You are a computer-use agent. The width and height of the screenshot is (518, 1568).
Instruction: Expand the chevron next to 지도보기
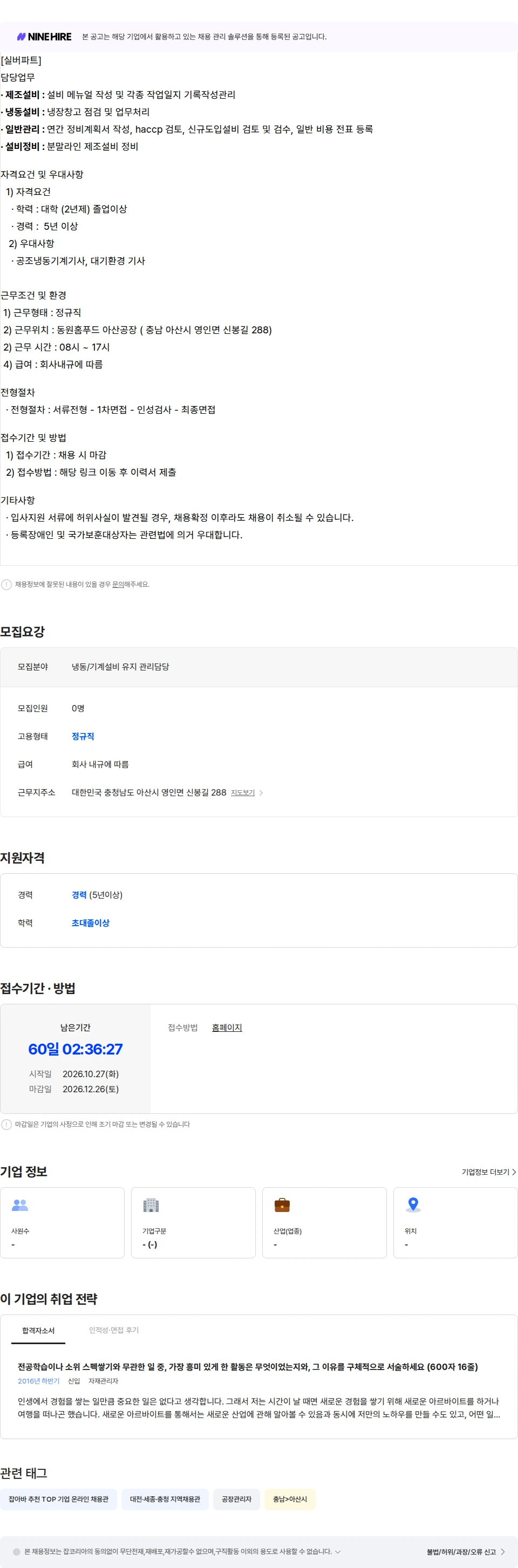[261, 792]
